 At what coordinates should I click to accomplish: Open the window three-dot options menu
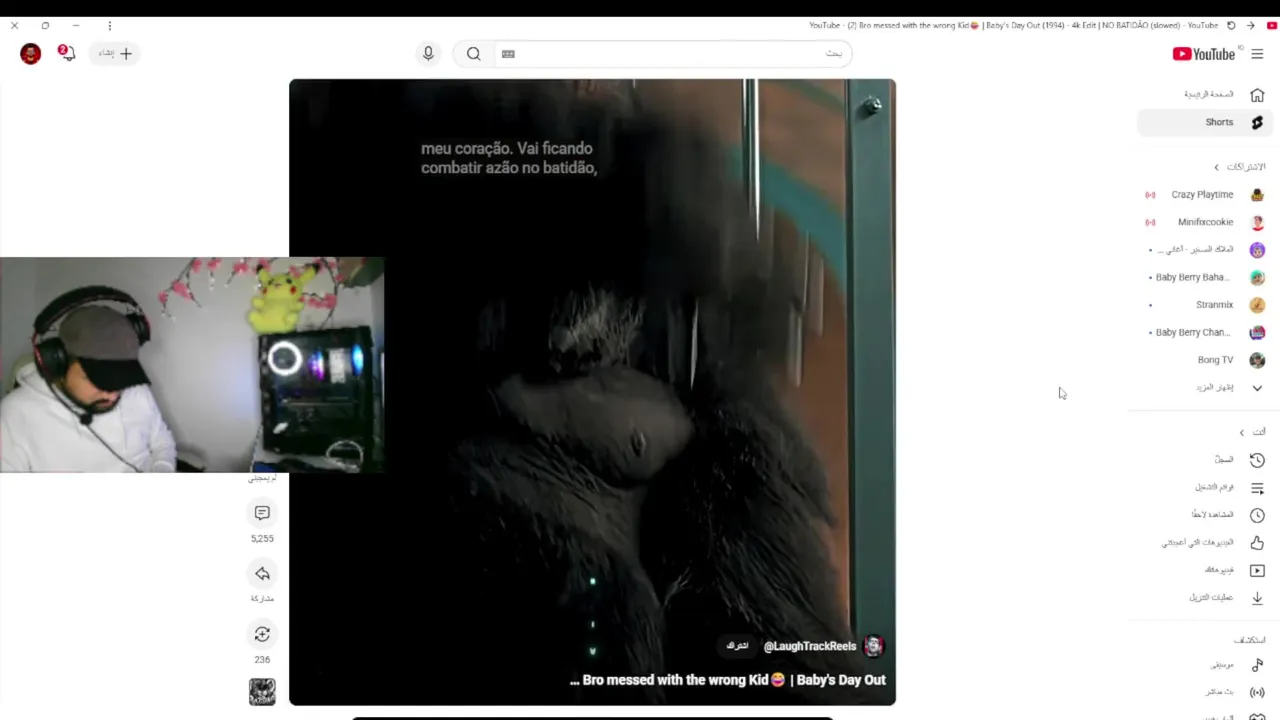pyautogui.click(x=109, y=25)
